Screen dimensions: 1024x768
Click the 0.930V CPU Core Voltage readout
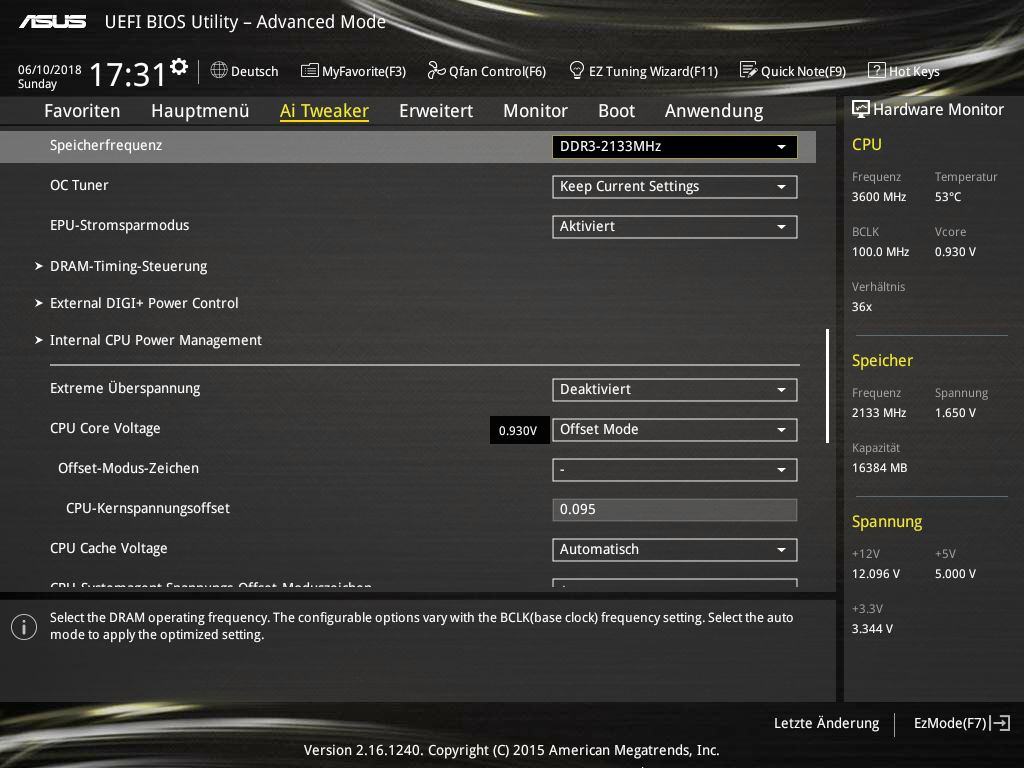click(x=519, y=430)
